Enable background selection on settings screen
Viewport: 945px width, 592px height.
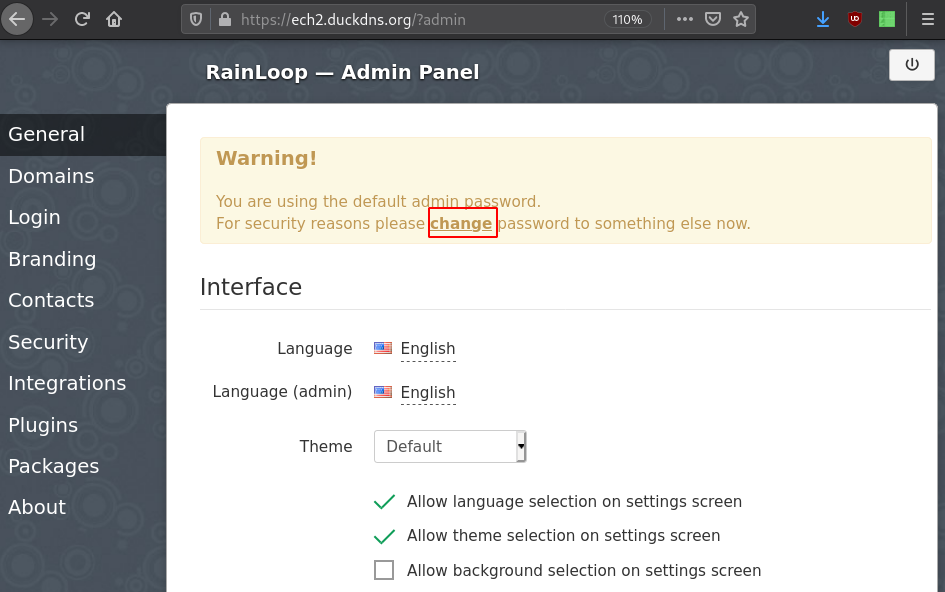point(384,570)
